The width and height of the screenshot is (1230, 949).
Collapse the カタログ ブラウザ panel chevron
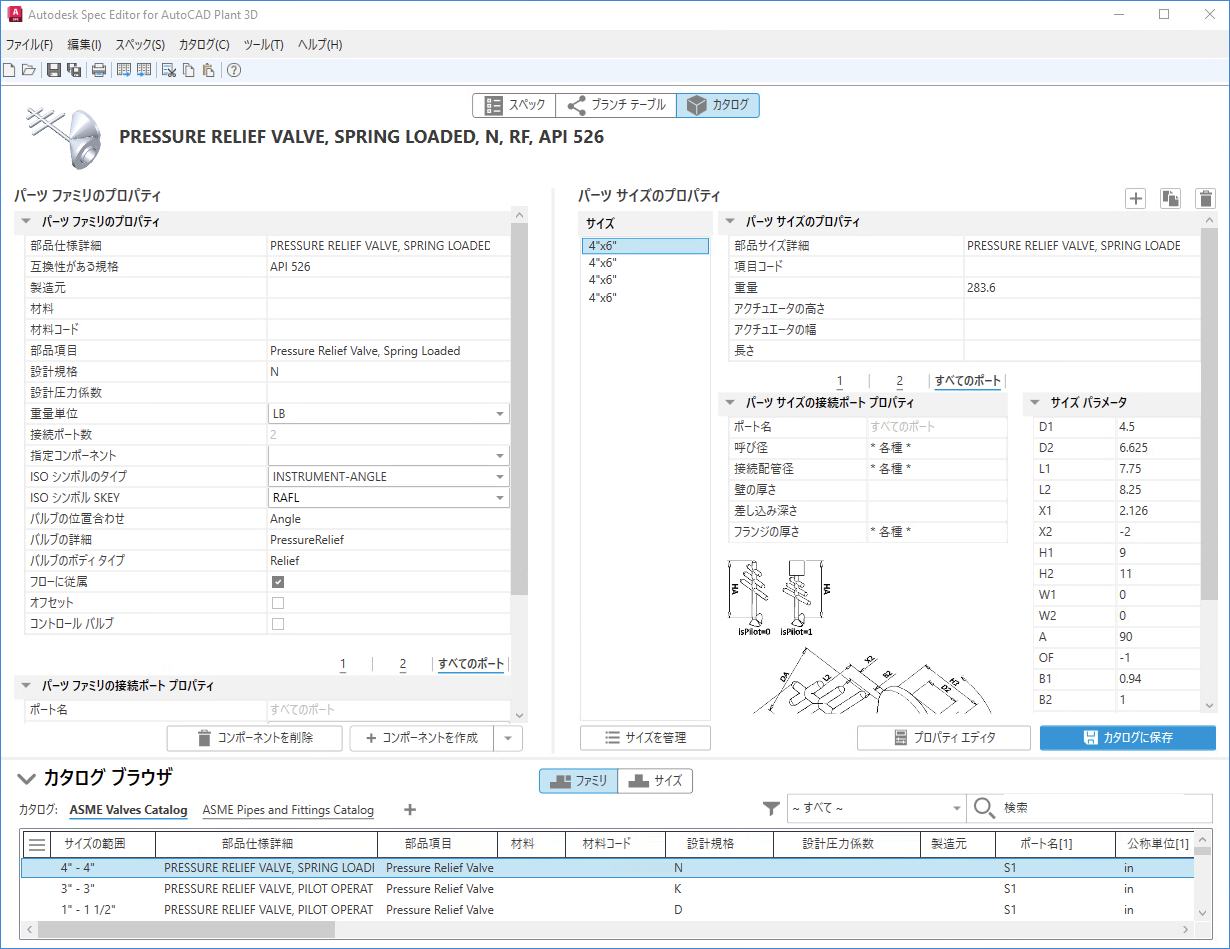point(25,779)
